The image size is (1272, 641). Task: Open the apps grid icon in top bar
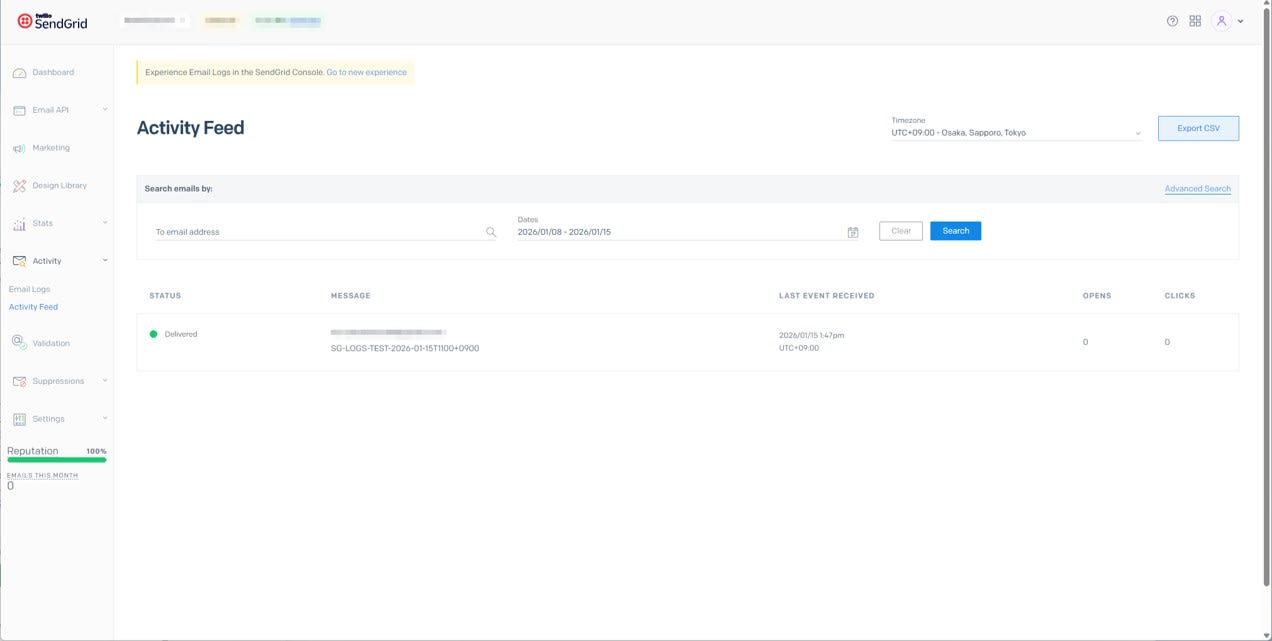pos(1194,20)
